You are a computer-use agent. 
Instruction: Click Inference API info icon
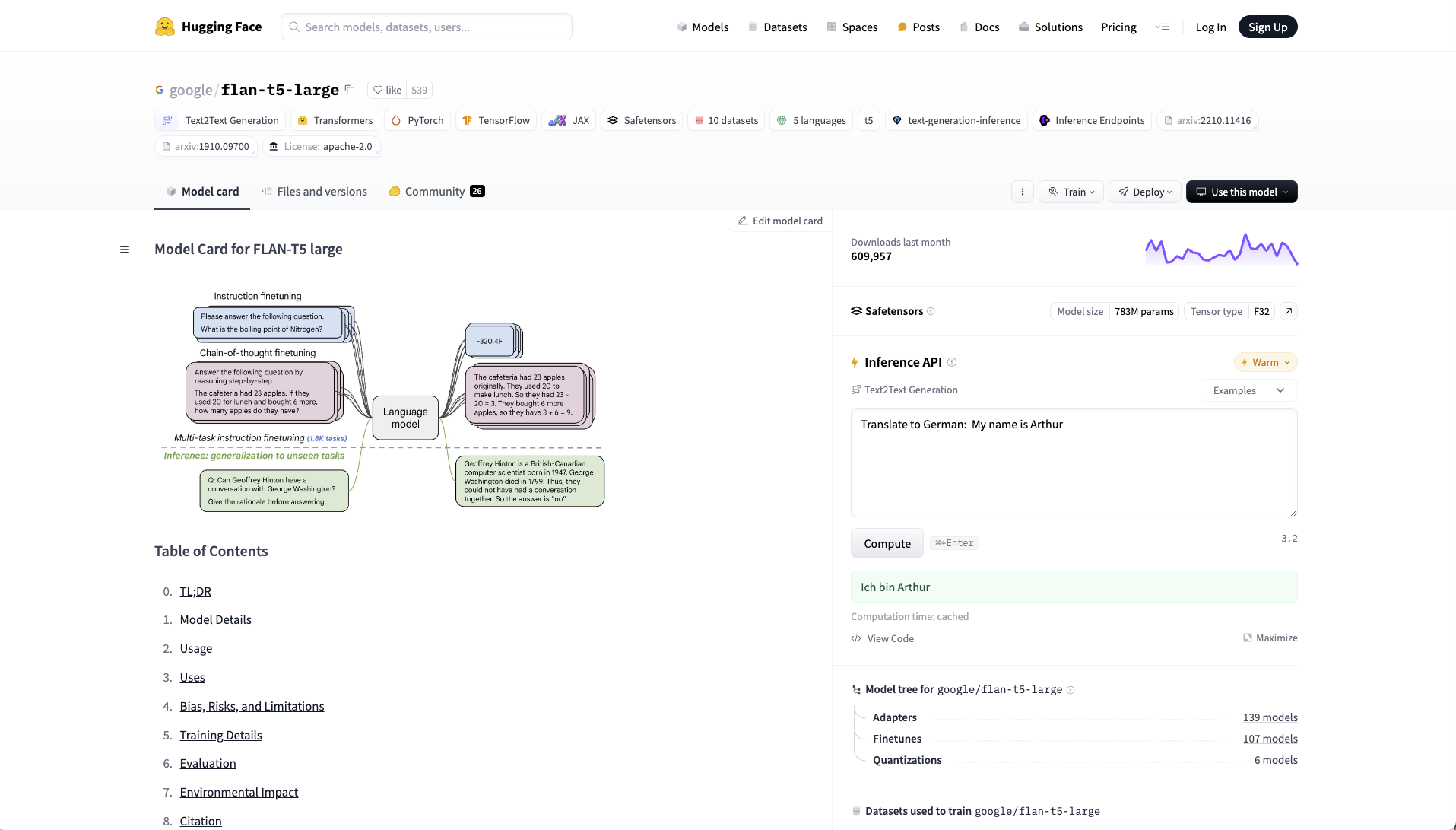[x=952, y=362]
